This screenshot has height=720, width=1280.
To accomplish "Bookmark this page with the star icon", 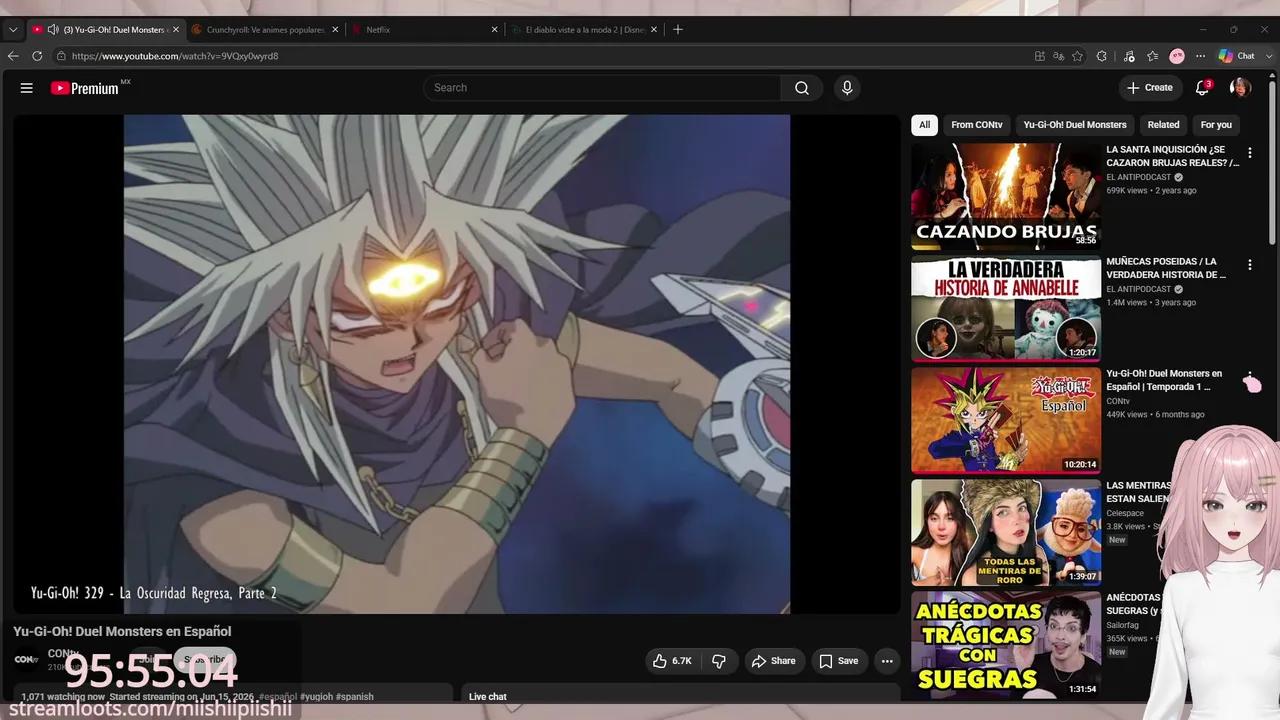I will pyautogui.click(x=1077, y=56).
